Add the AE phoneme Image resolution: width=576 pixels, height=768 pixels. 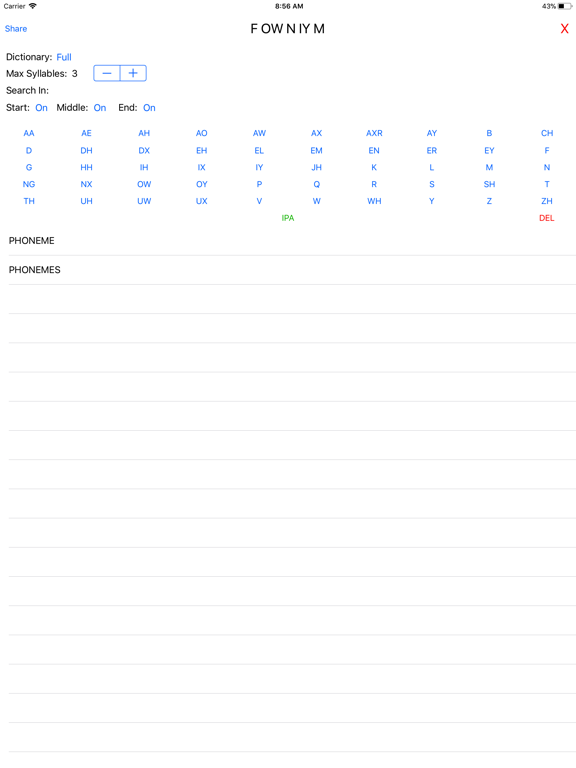point(86,133)
